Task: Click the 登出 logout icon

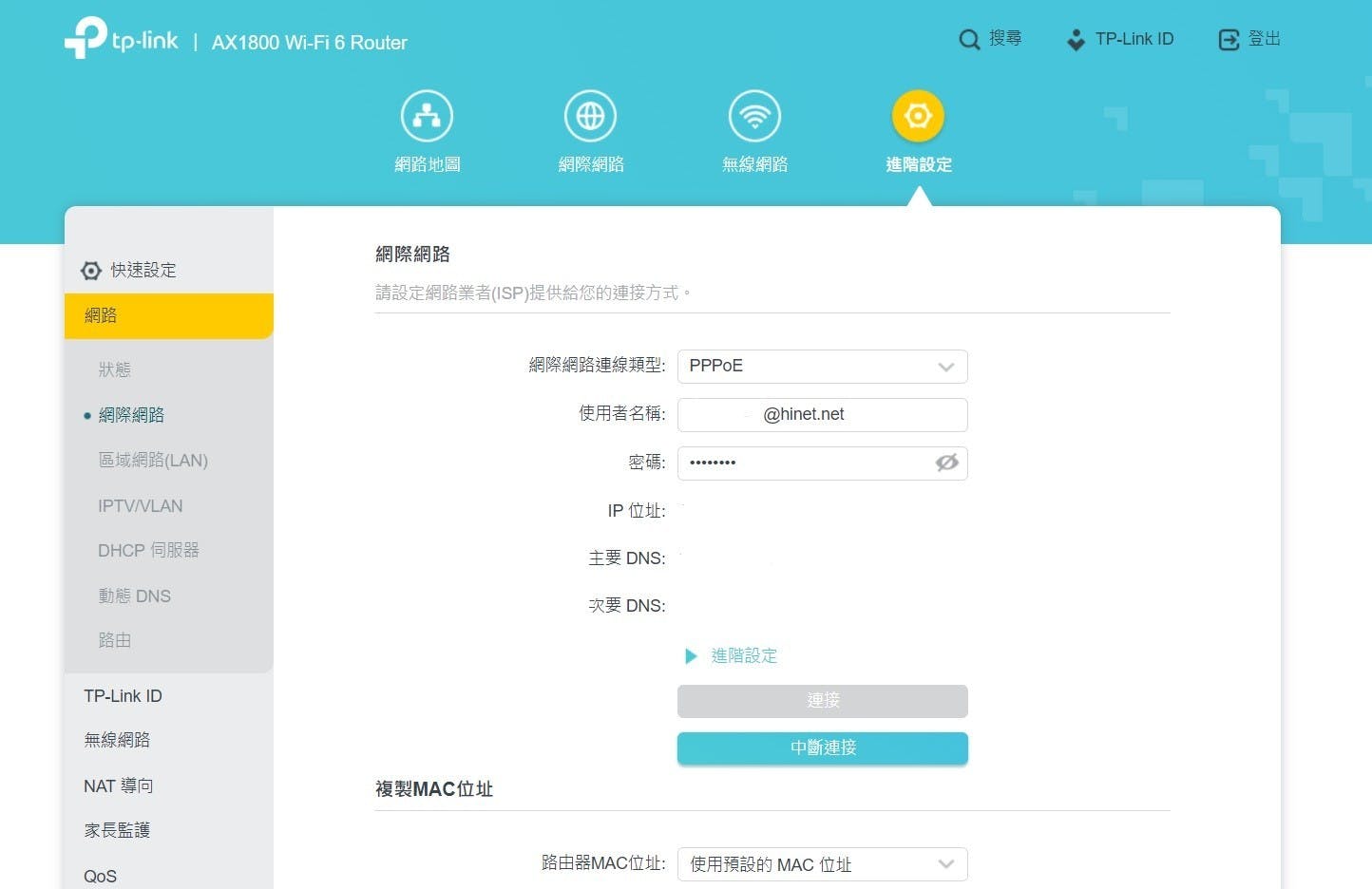Action: (x=1229, y=40)
